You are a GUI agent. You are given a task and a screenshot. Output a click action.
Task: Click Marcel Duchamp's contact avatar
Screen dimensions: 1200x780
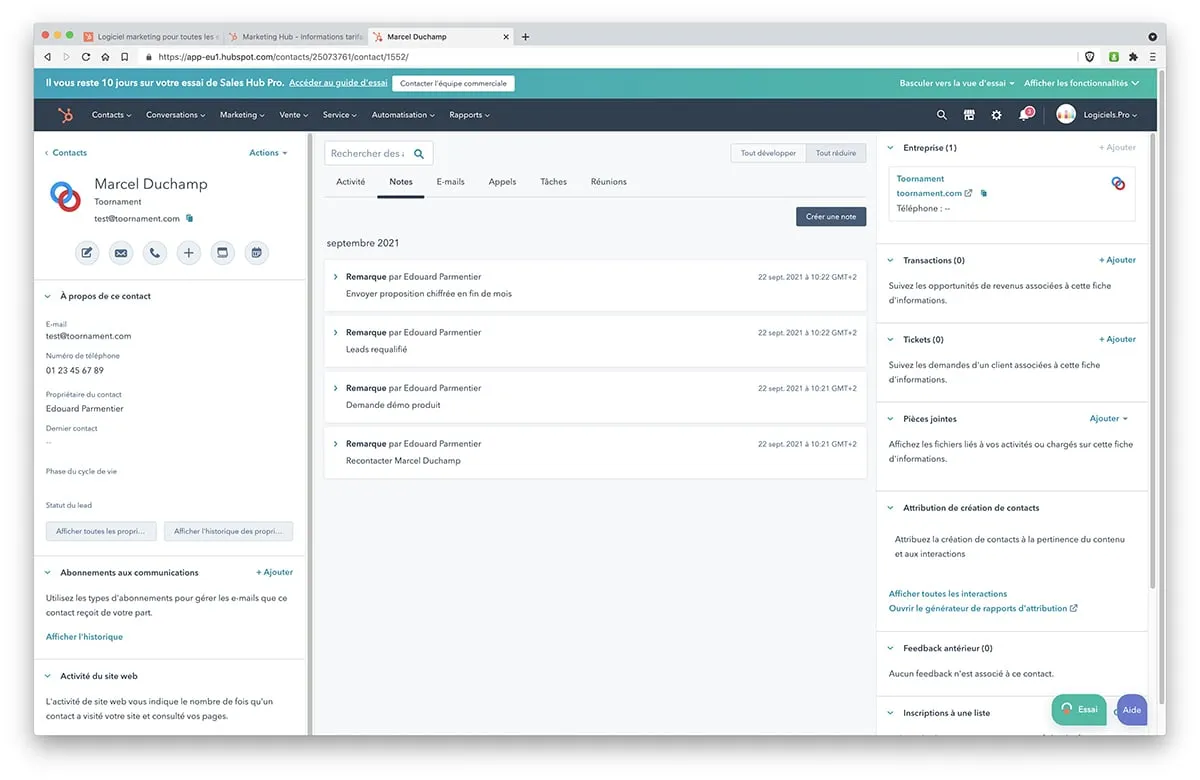[x=65, y=196]
